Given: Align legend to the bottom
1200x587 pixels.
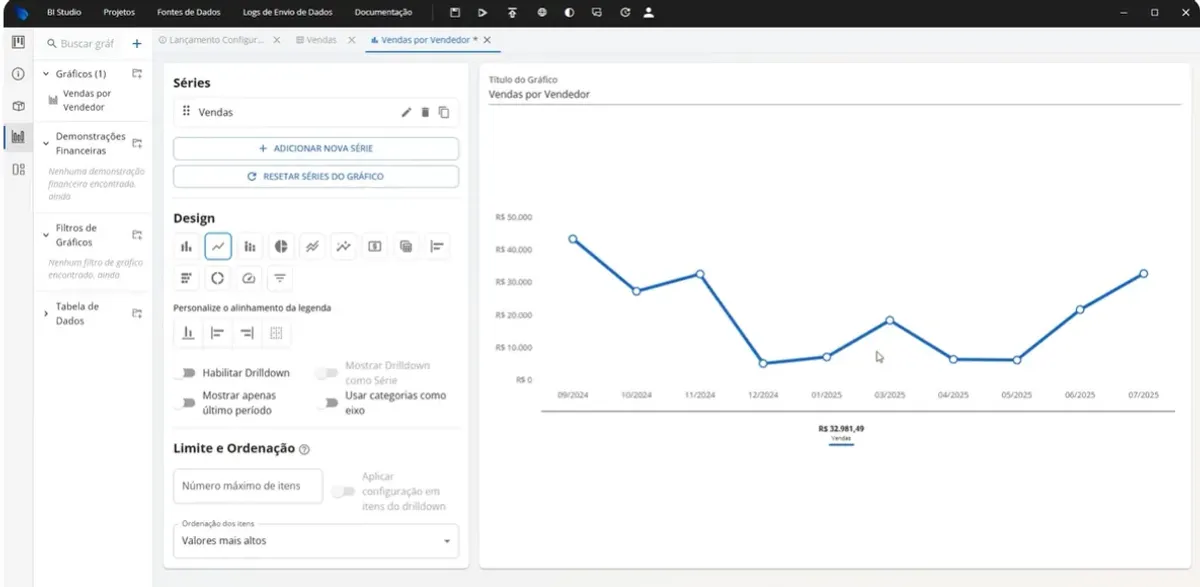Looking at the screenshot, I should [187, 333].
